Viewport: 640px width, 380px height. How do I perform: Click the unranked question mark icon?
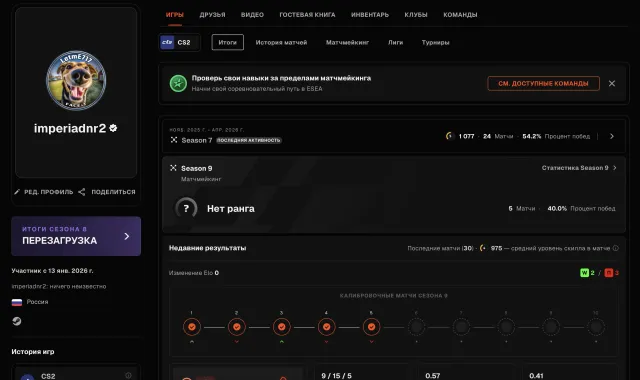(x=186, y=209)
